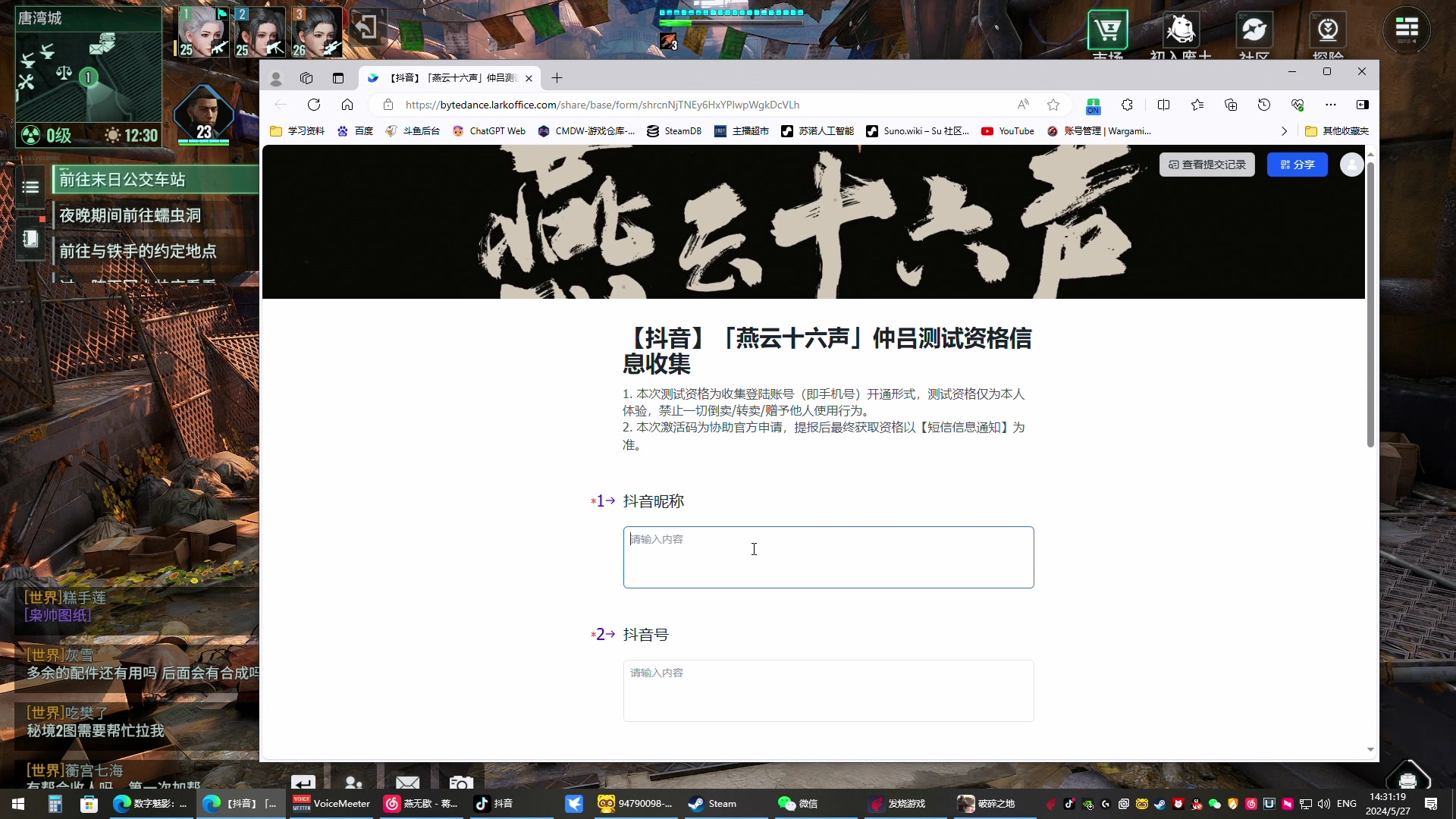Open the Windows Start menu
Image resolution: width=1456 pixels, height=819 pixels.
click(x=17, y=803)
